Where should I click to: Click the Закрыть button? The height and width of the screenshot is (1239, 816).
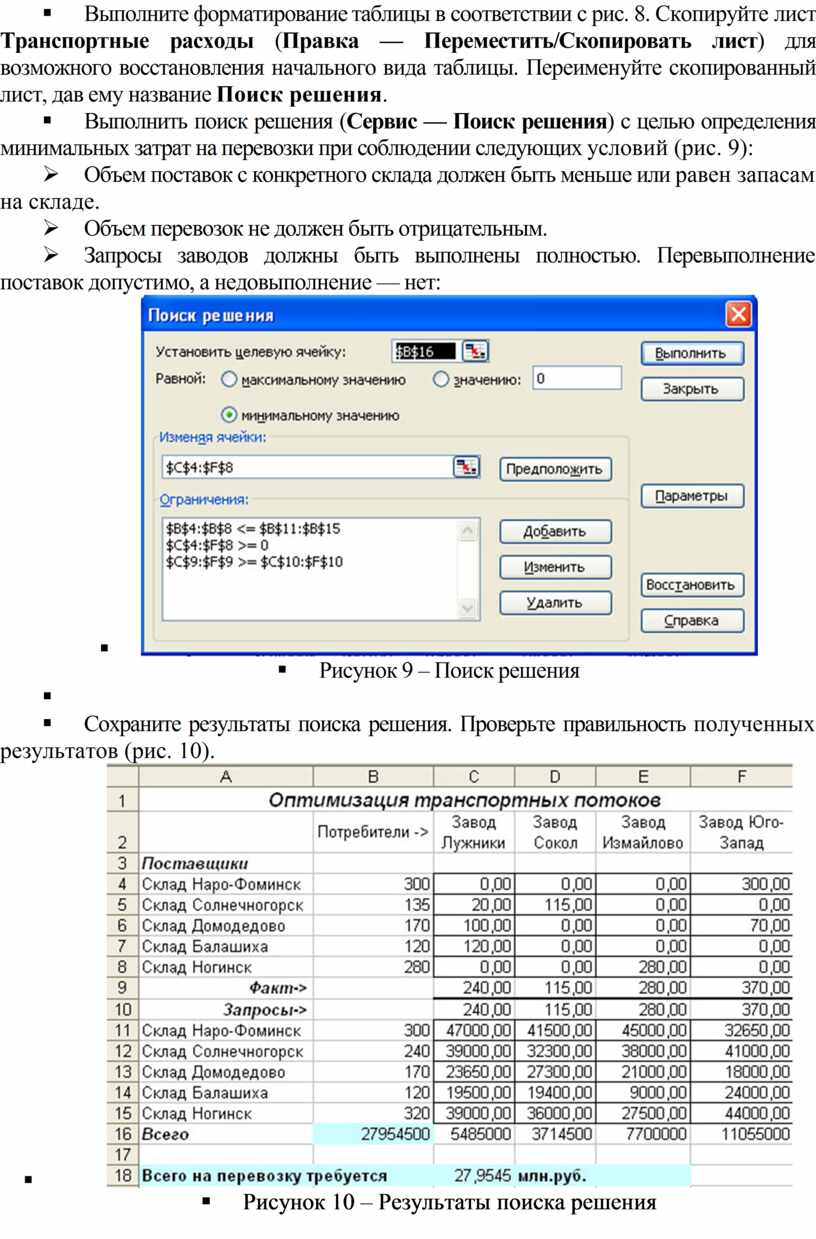point(692,389)
